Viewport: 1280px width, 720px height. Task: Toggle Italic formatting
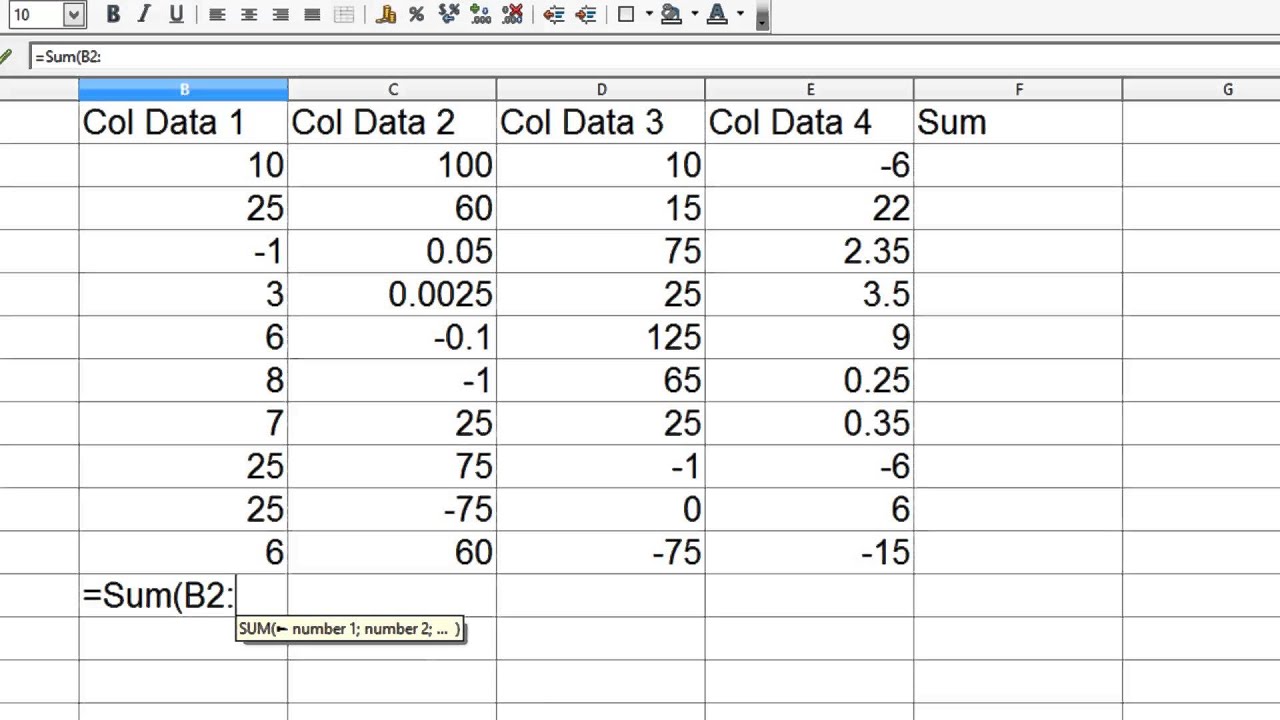pyautogui.click(x=144, y=14)
